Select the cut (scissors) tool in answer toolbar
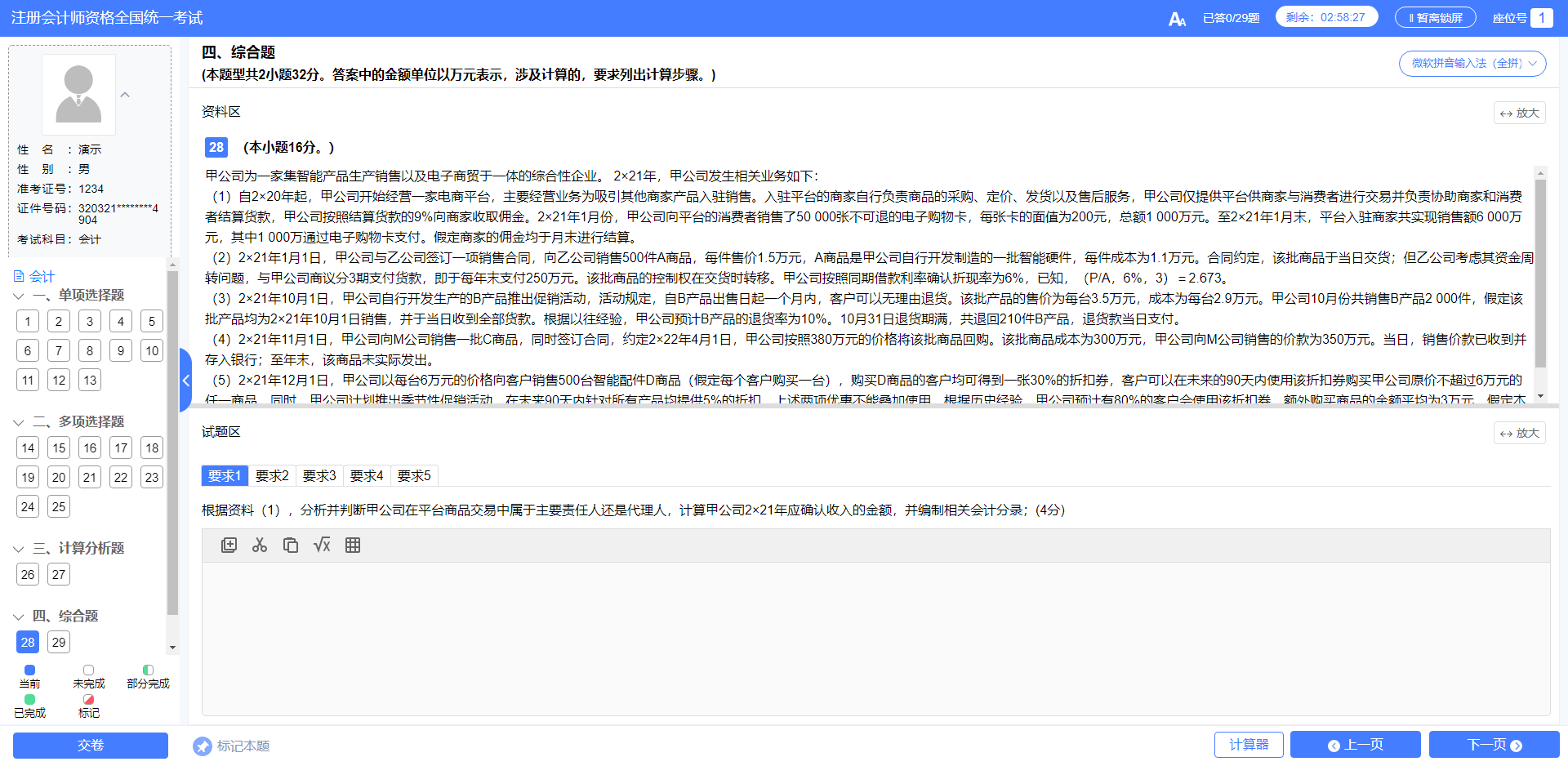This screenshot has width=1568, height=766. (x=260, y=545)
